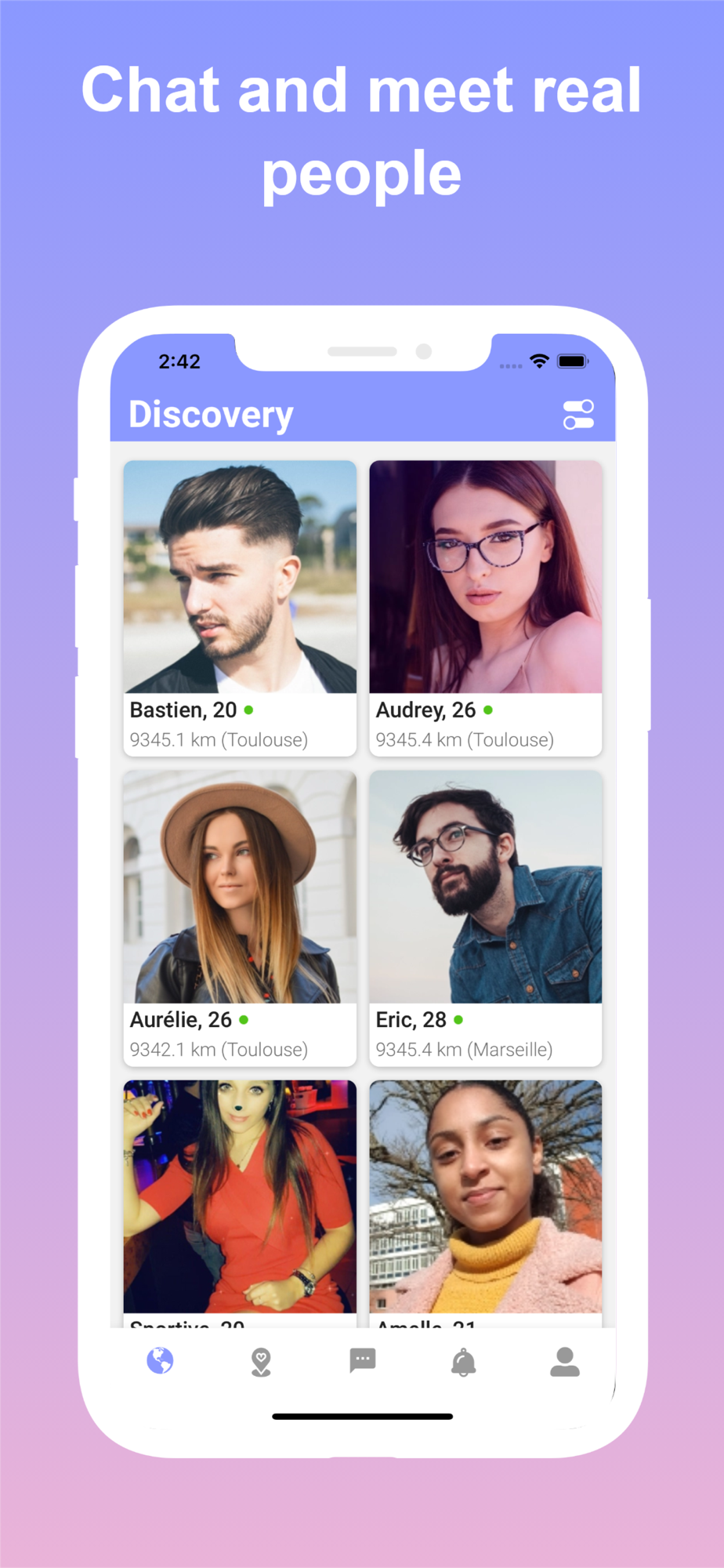Tap the name label Bastien, 20

coord(183,710)
